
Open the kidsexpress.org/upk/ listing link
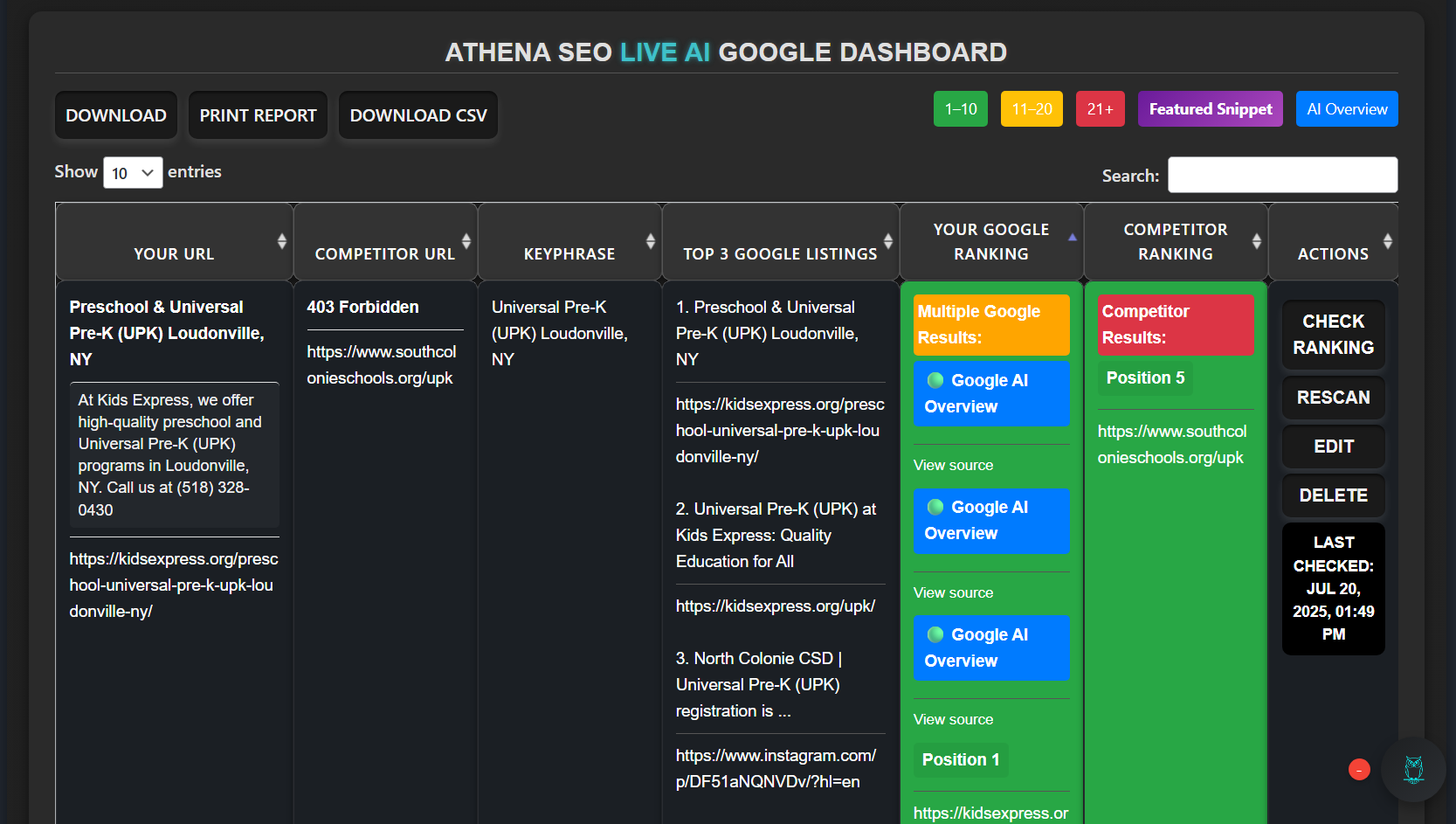pyautogui.click(x=776, y=606)
